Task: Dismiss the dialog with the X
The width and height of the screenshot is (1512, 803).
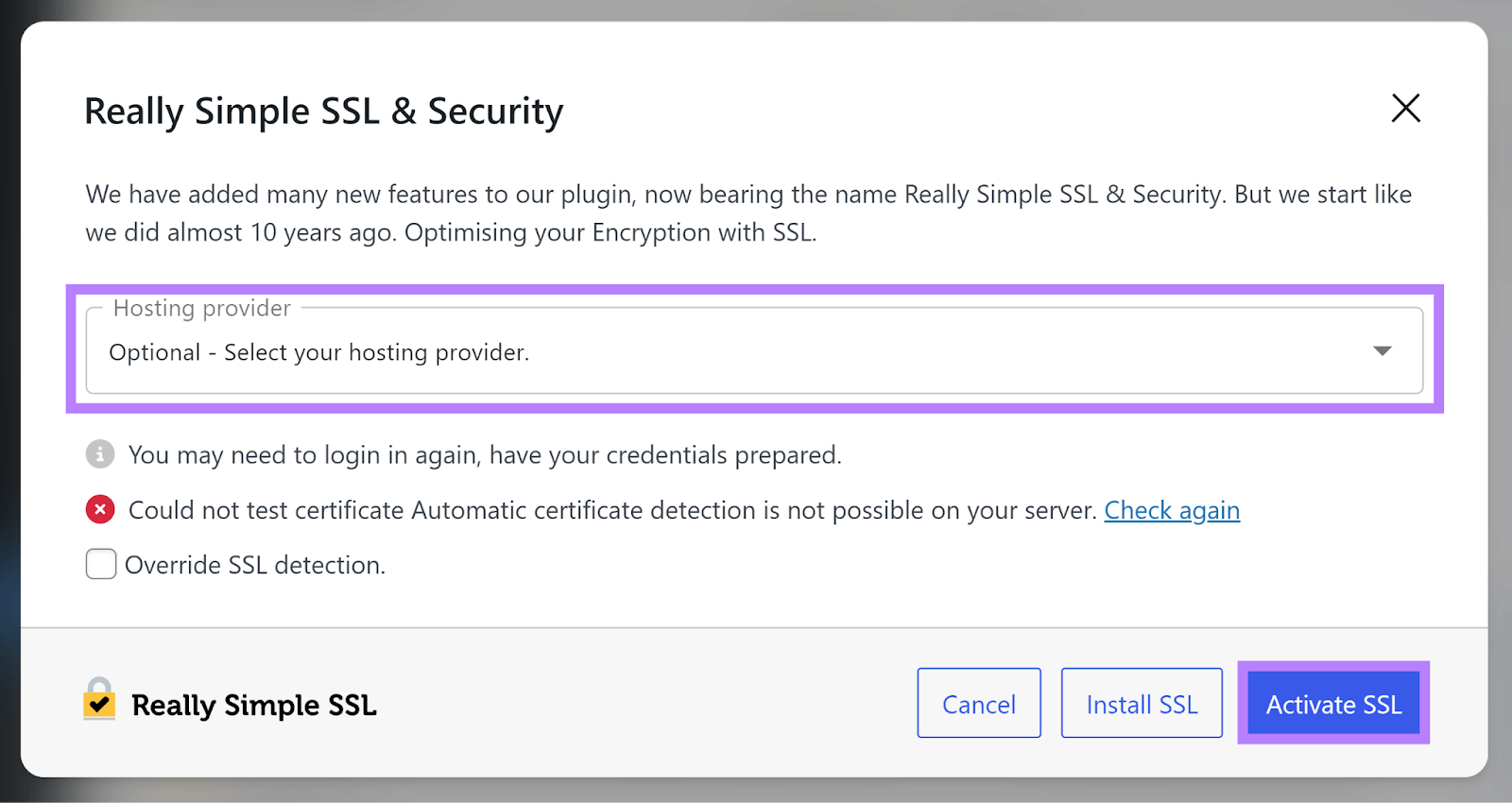Action: coord(1405,109)
